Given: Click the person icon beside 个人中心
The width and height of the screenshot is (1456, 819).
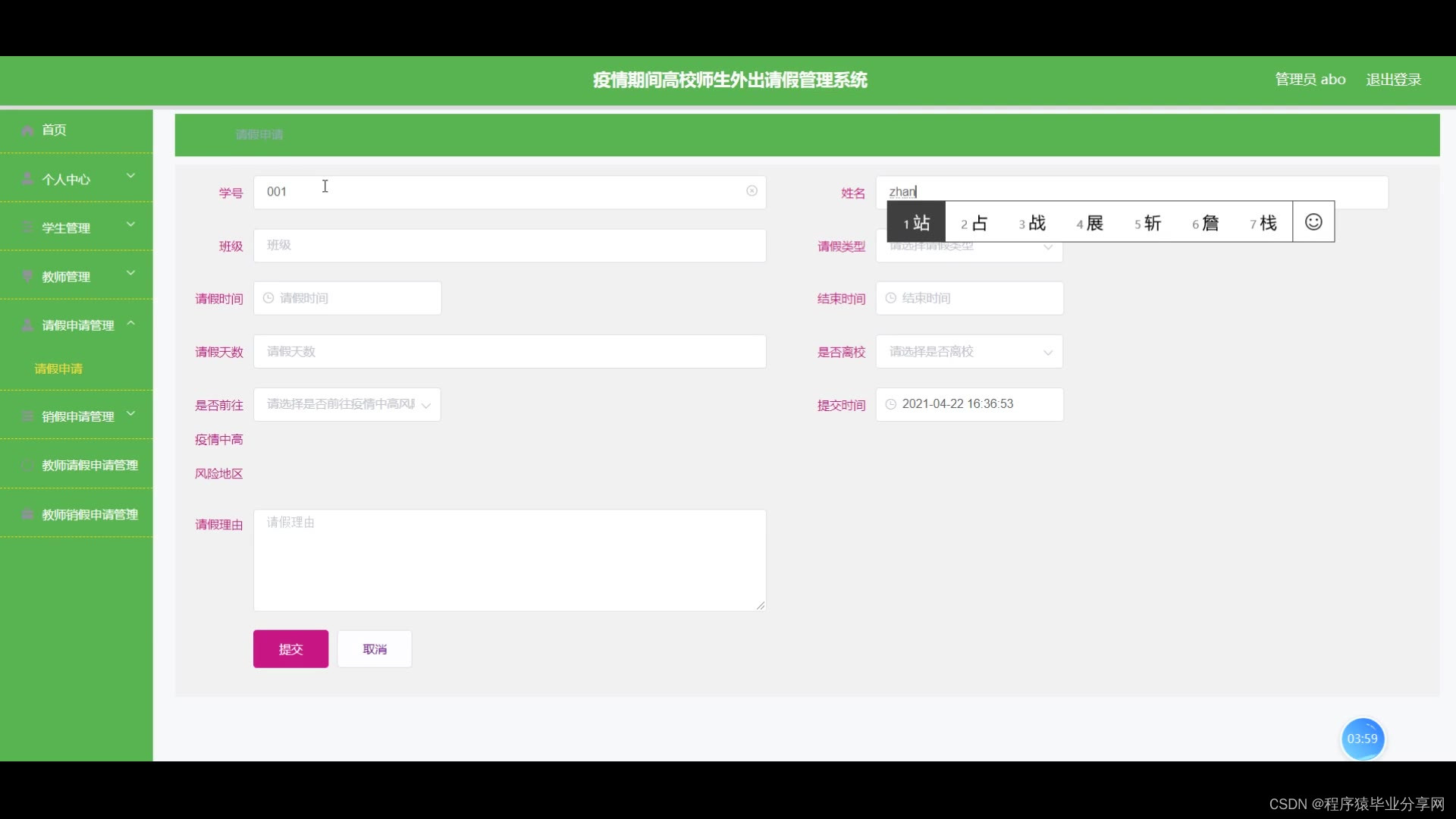Looking at the screenshot, I should (x=27, y=179).
